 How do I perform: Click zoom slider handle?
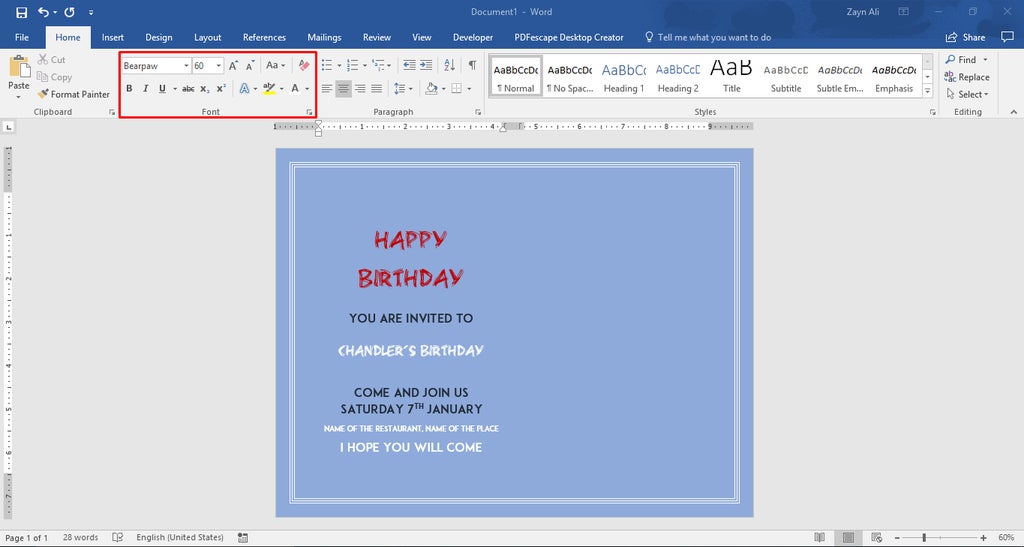coord(923,537)
